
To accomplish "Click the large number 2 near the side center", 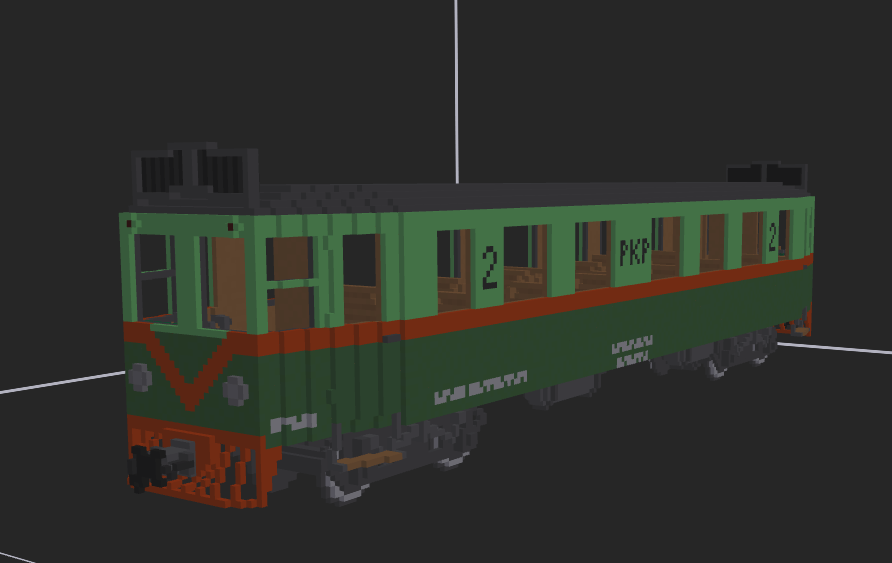I will pyautogui.click(x=490, y=267).
